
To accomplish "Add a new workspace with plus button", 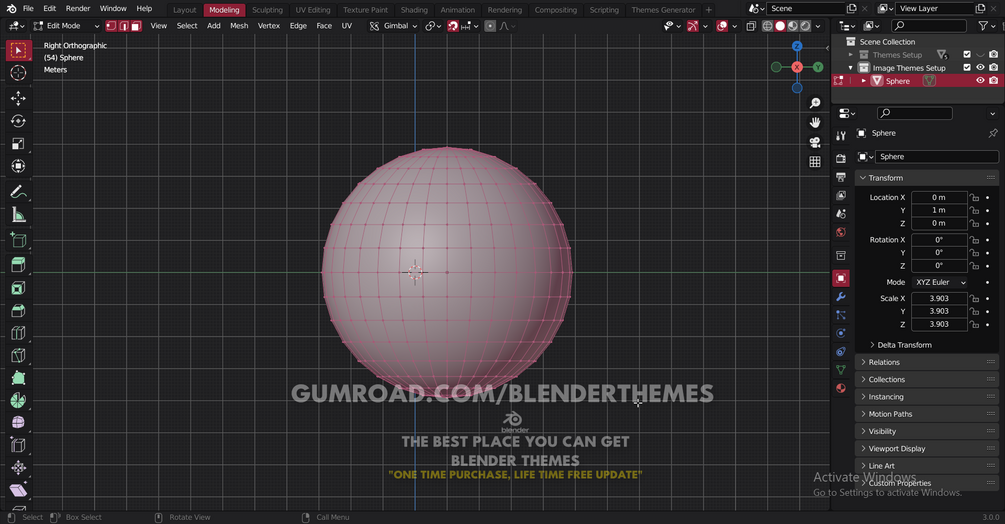I will [x=708, y=10].
